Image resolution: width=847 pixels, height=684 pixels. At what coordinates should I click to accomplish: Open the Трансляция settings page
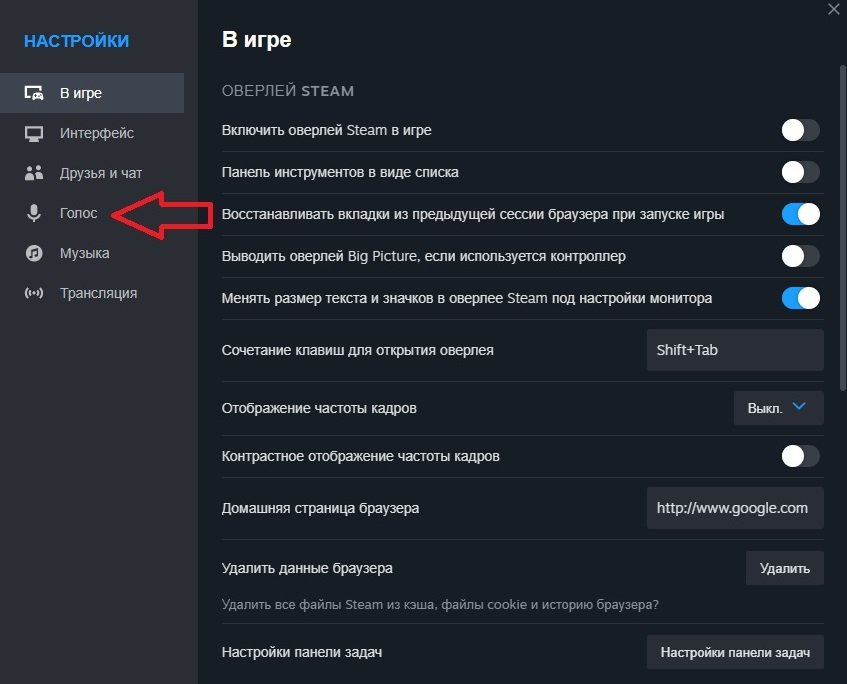click(x=100, y=293)
